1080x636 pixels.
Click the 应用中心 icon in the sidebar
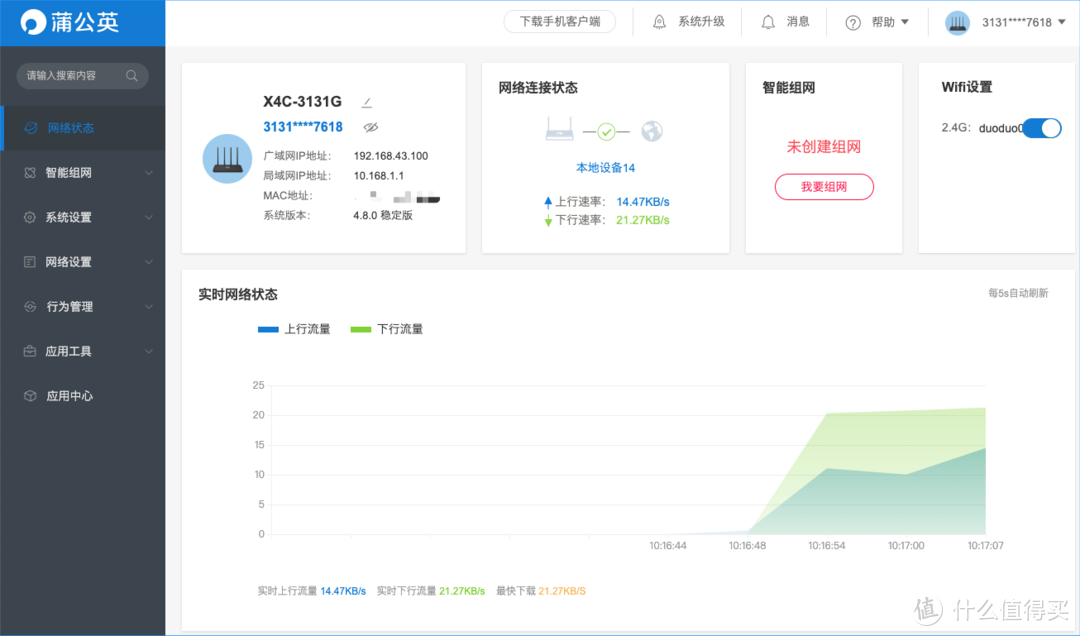coord(32,395)
